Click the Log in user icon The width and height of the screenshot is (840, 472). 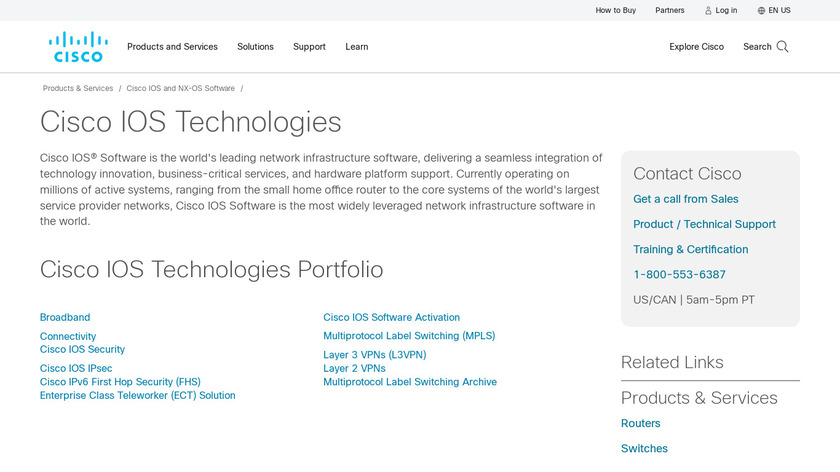click(708, 10)
